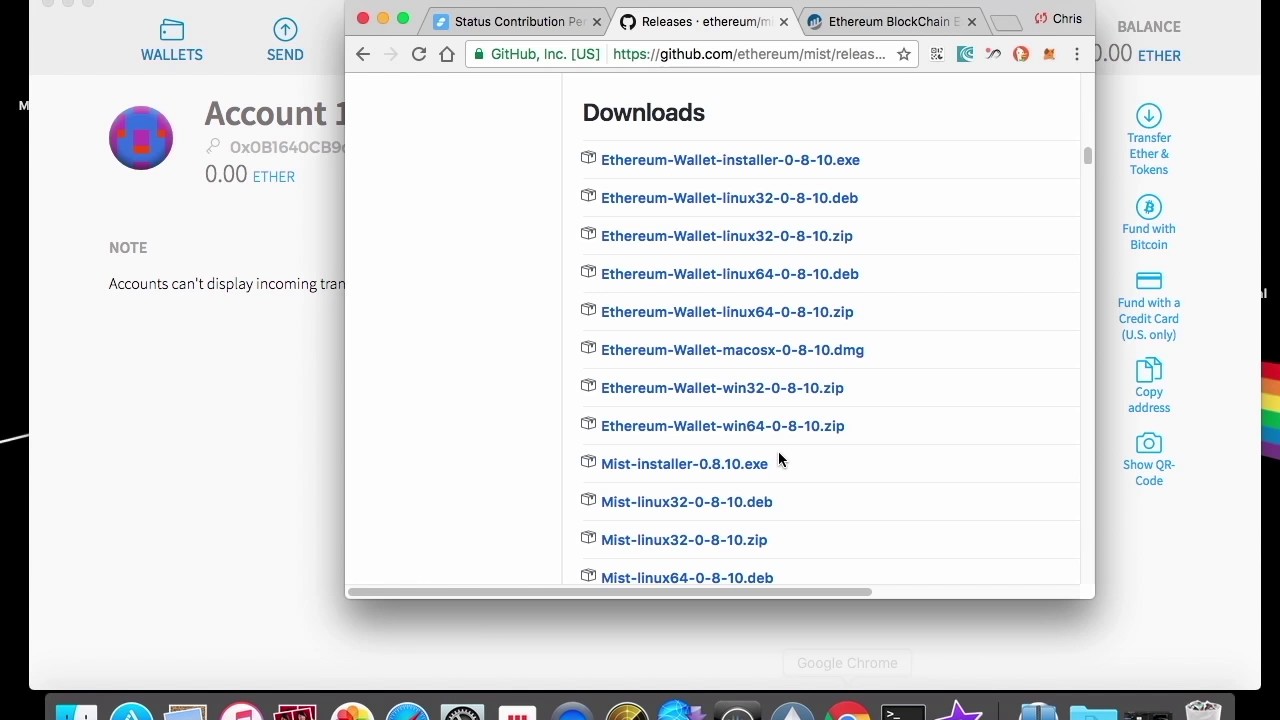Download Ethereum-Wallet-win32-0-8-10.zip
The height and width of the screenshot is (720, 1280).
[722, 388]
